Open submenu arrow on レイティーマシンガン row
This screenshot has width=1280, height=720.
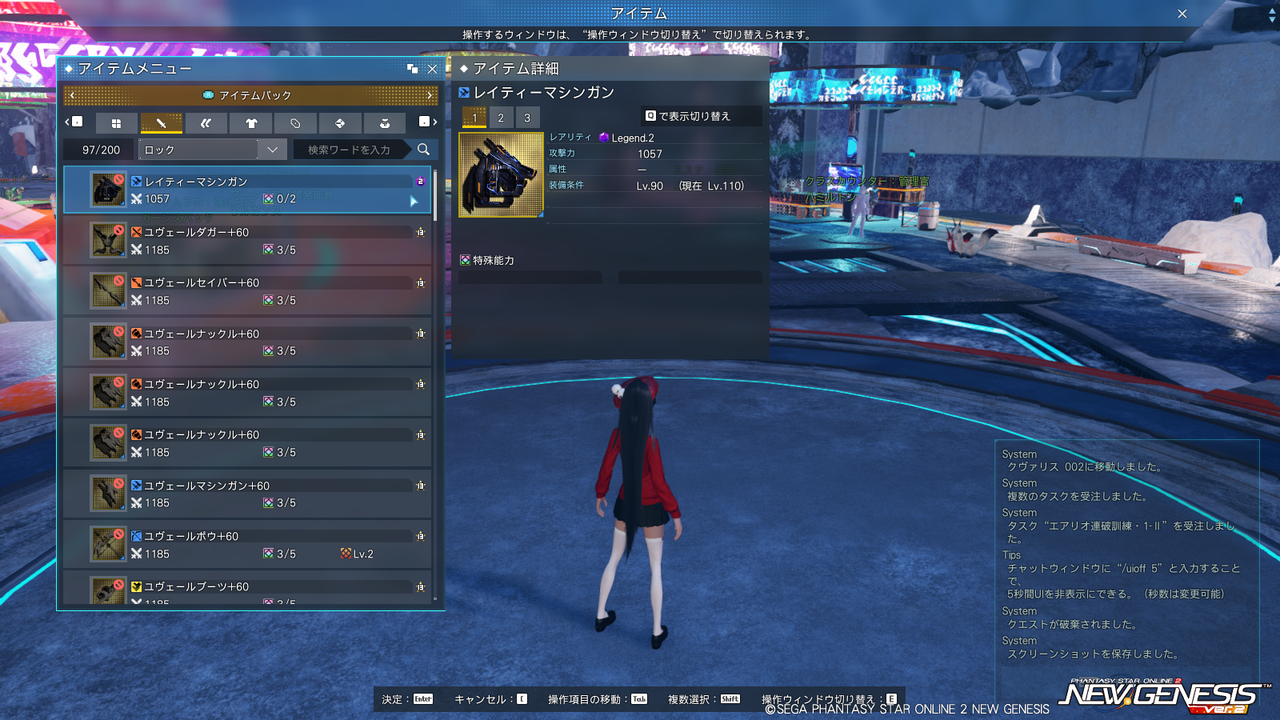(x=413, y=200)
